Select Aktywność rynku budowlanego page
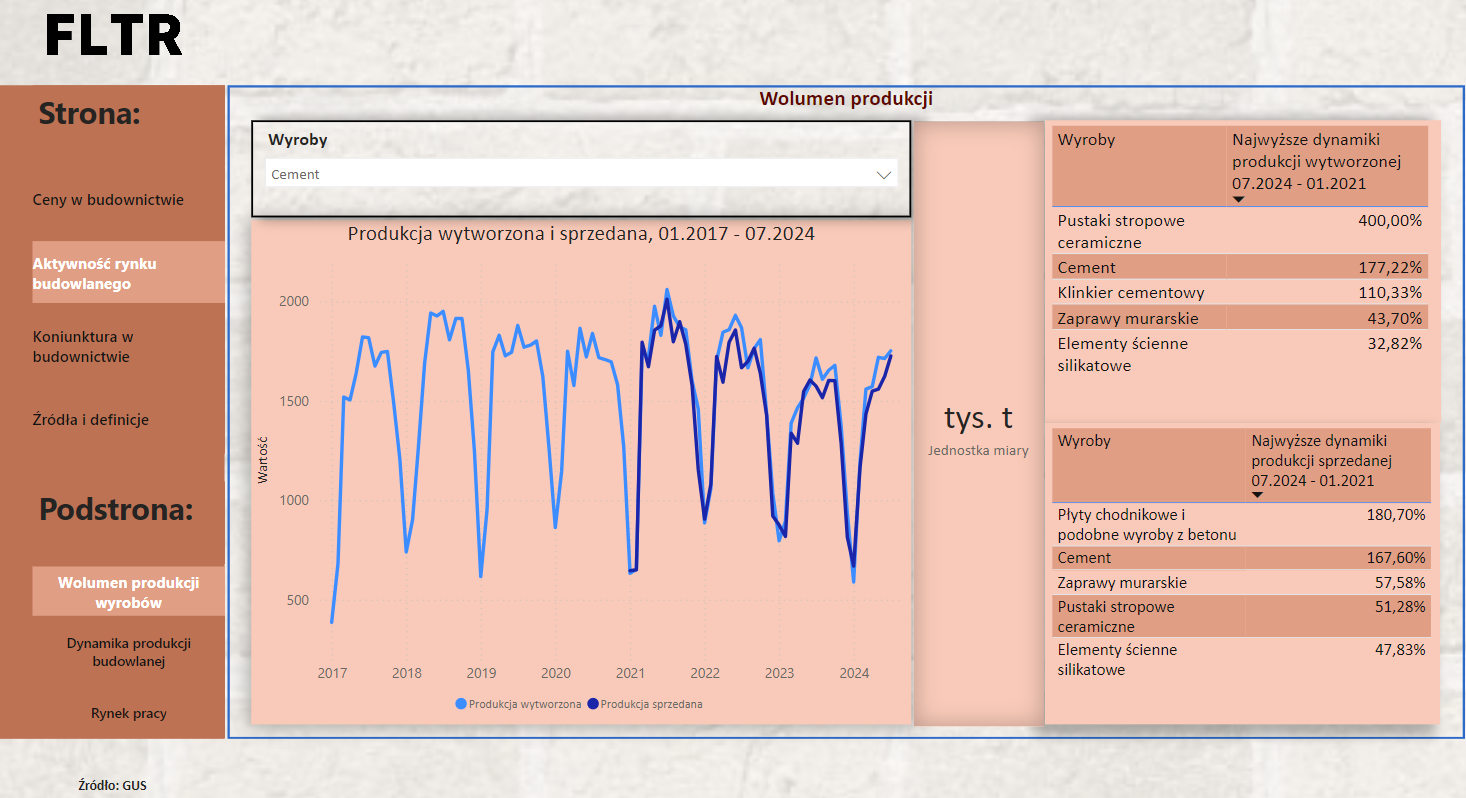Image resolution: width=1466 pixels, height=798 pixels. [x=126, y=273]
